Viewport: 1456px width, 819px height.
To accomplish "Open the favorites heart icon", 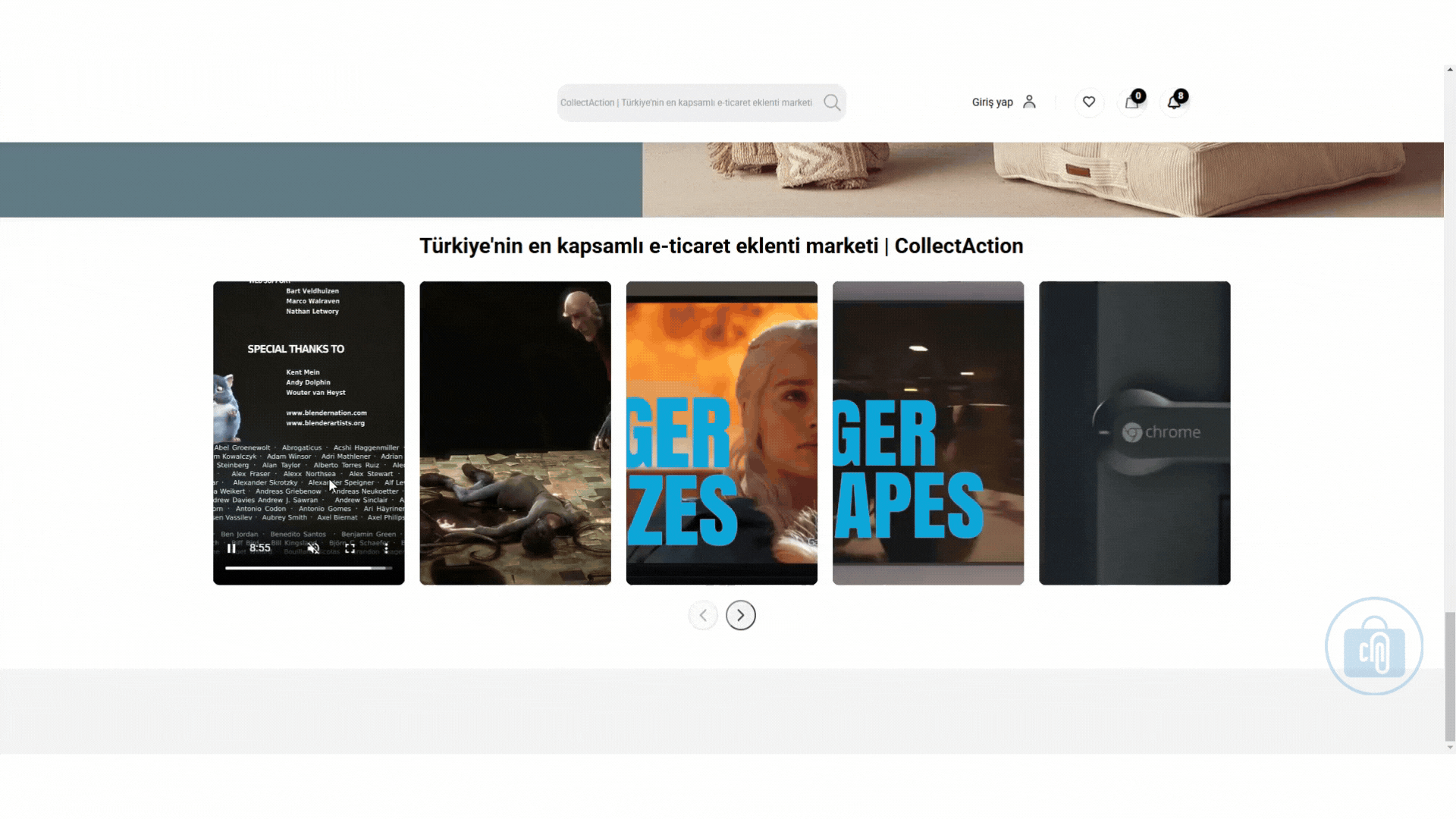I will [x=1088, y=102].
